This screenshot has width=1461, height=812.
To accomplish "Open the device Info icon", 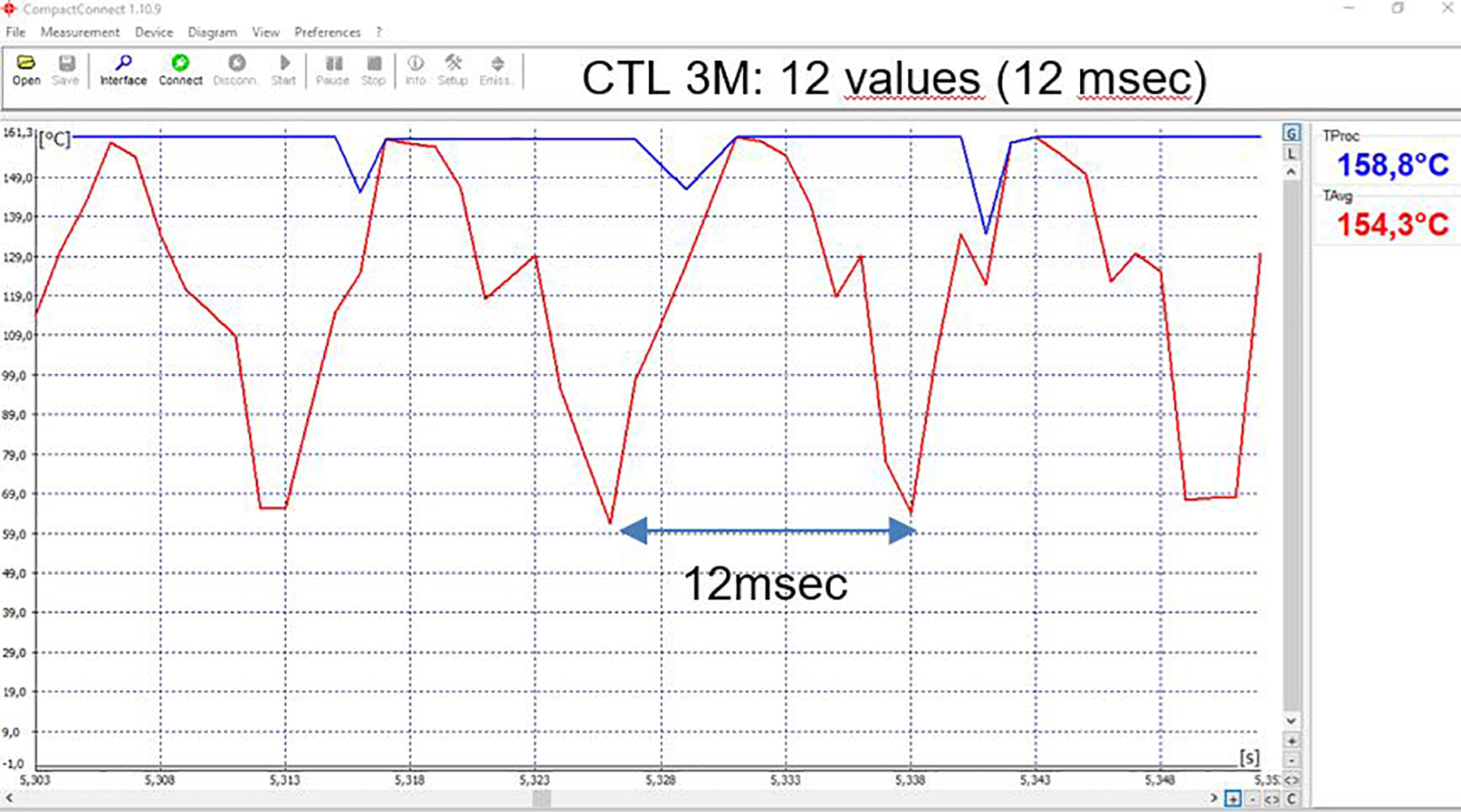I will click(415, 69).
